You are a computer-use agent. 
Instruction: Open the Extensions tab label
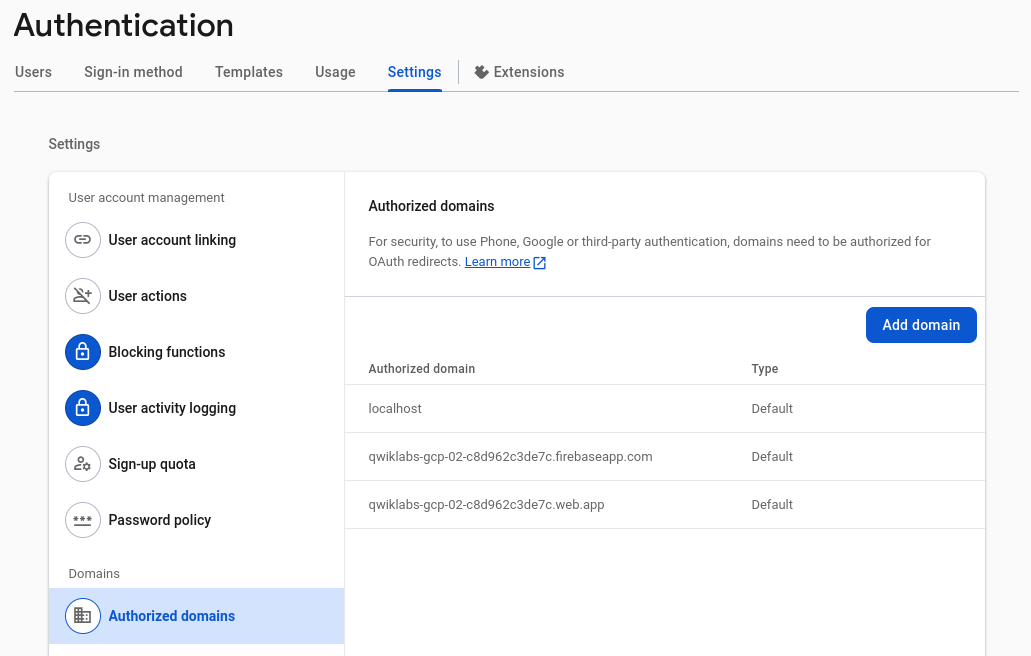tap(529, 72)
